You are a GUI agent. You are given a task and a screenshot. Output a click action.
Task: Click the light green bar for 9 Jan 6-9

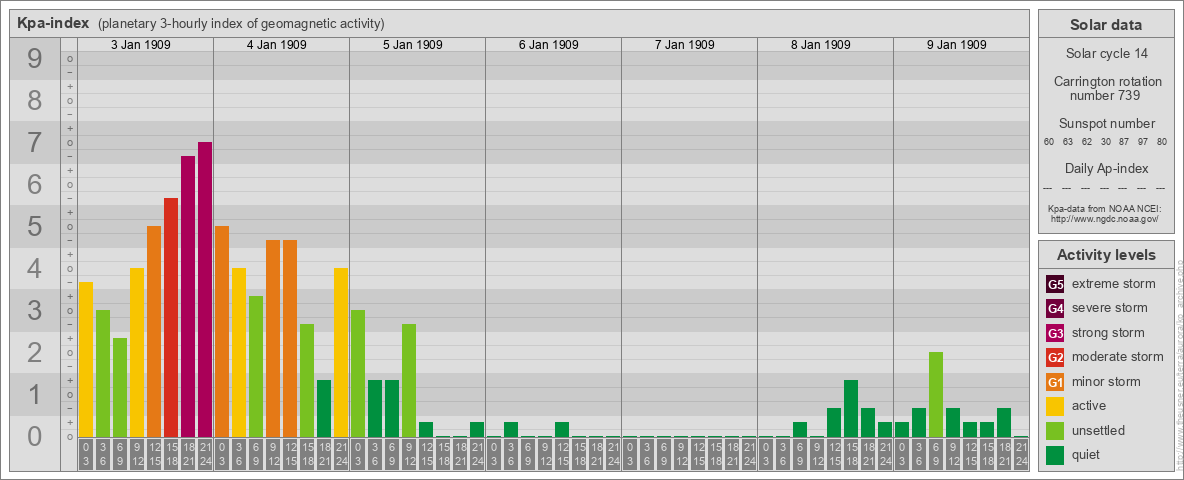click(936, 395)
